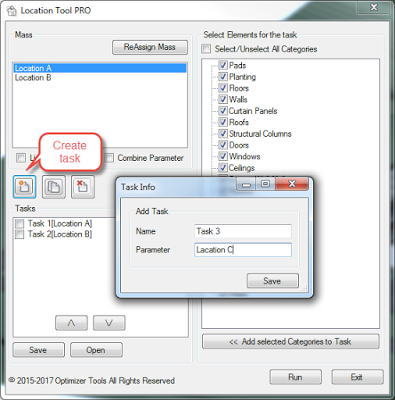This screenshot has width=395, height=400.
Task: Click Save in the Task Info dialog
Action: [273, 281]
